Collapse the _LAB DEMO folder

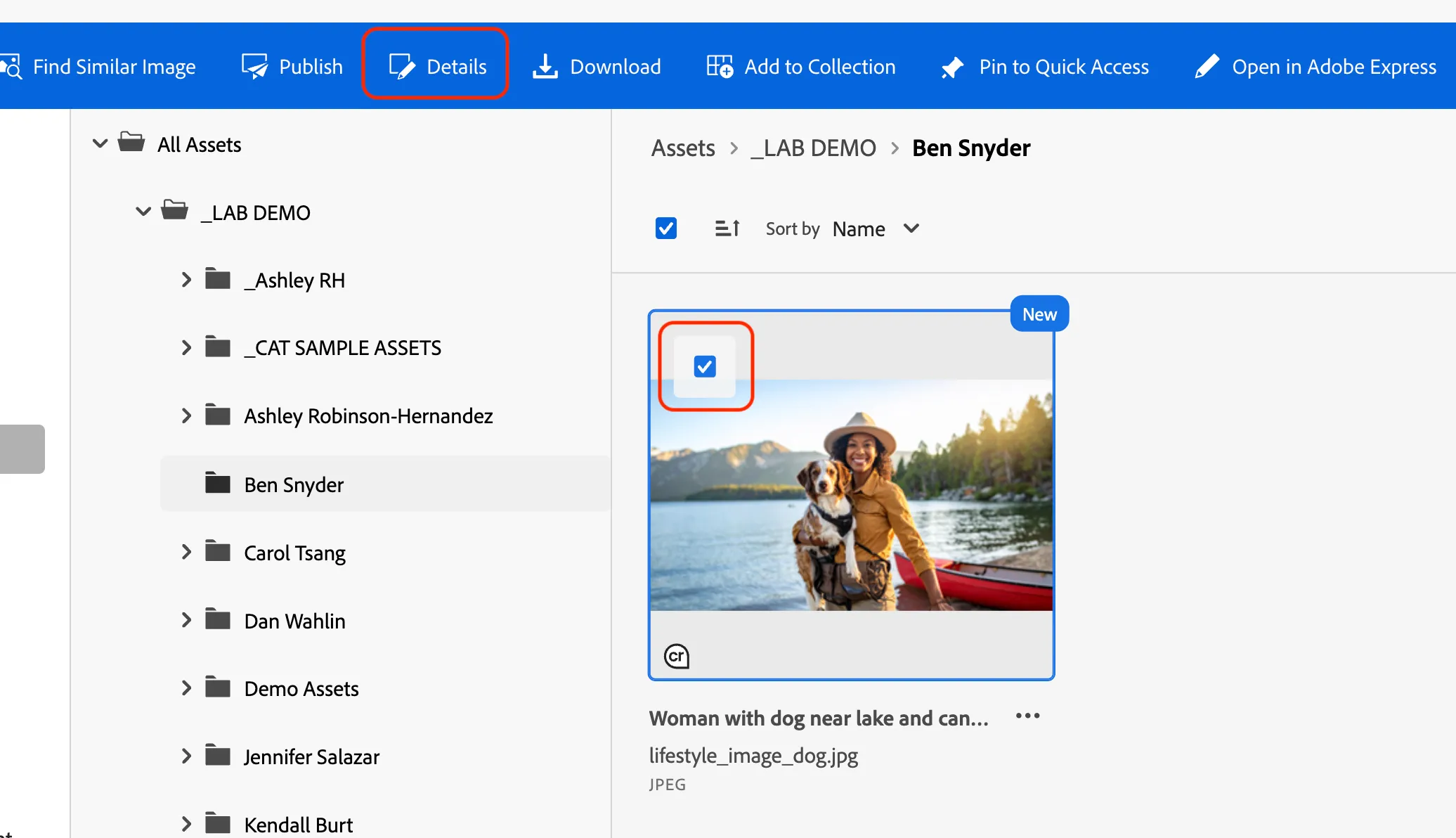(x=143, y=211)
